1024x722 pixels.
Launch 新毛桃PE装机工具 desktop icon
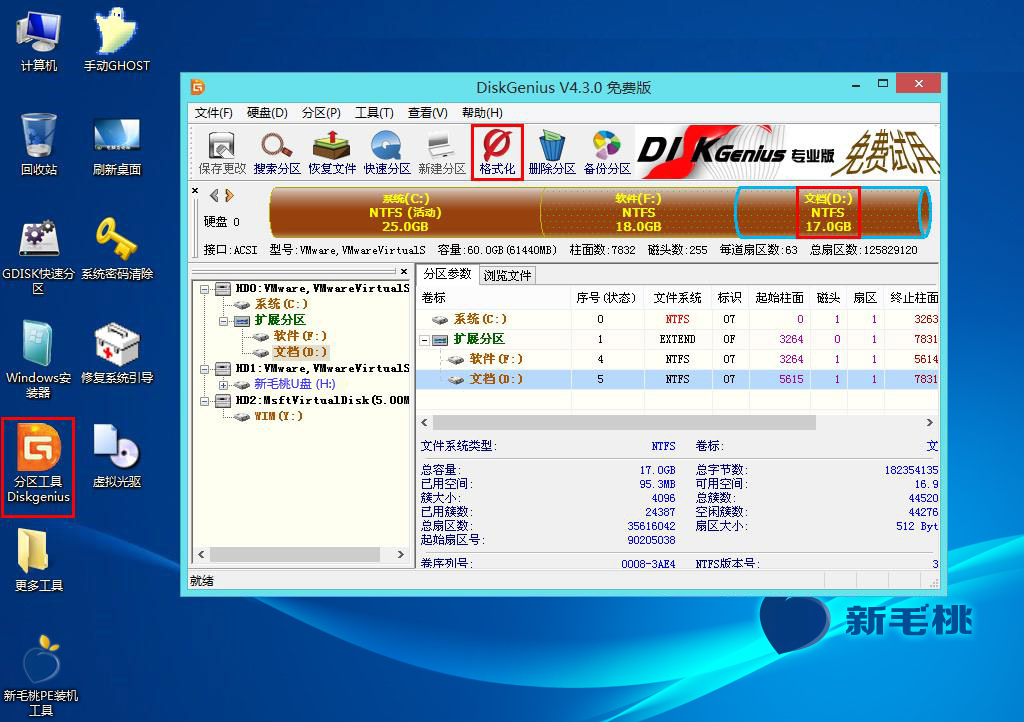coord(40,676)
